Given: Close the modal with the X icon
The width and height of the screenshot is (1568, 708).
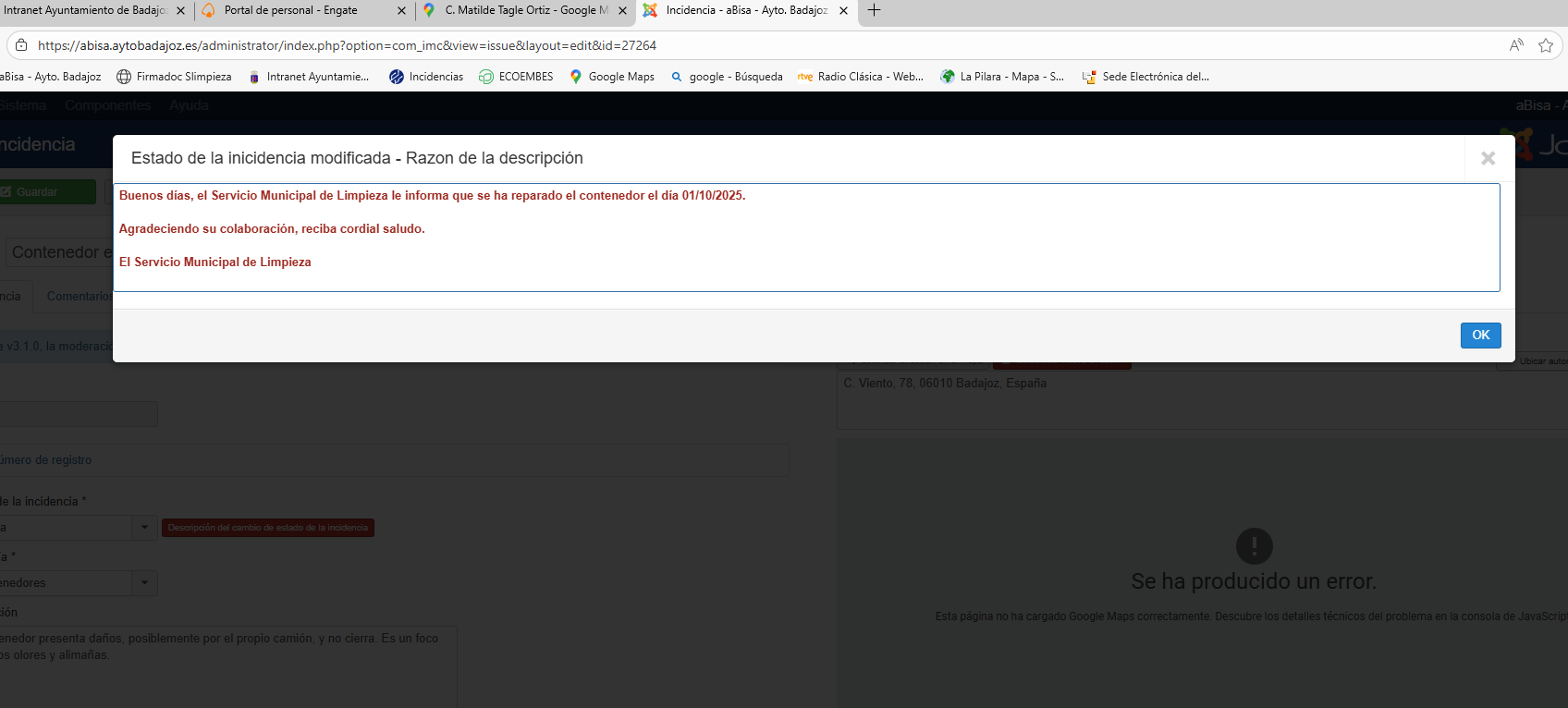Looking at the screenshot, I should tap(1488, 158).
